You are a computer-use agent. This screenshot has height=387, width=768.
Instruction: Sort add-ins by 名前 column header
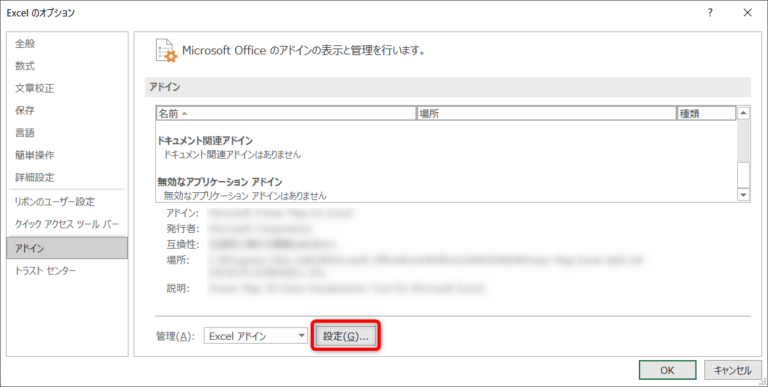286,114
